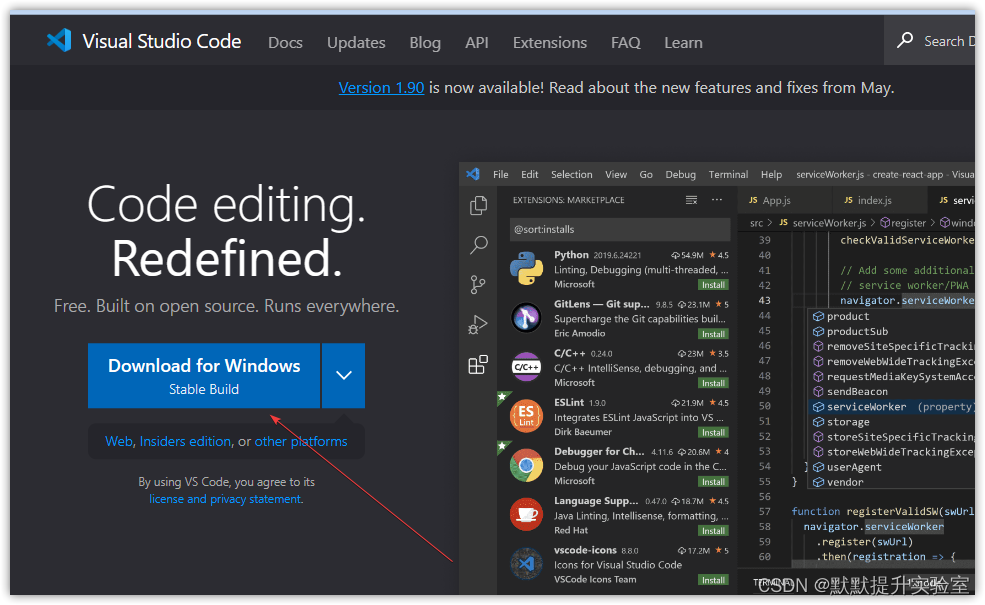Open the Docs nav item
This screenshot has width=985, height=605.
pyautogui.click(x=285, y=43)
